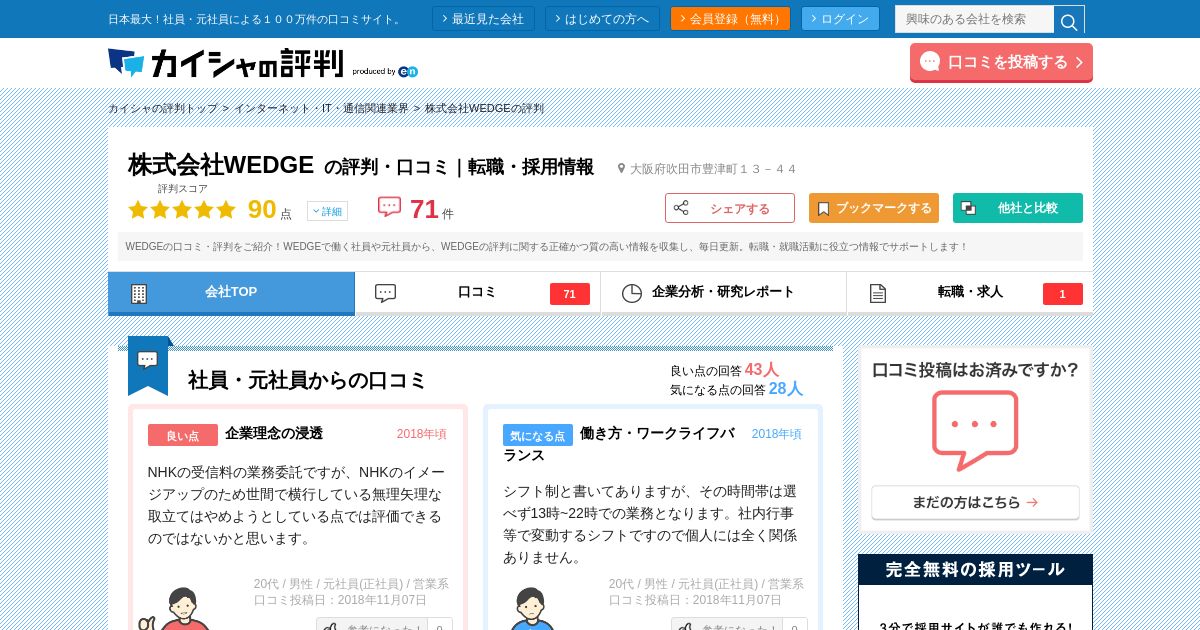1200x630 pixels.
Task: Open the カイシャの評判トップ breadcrumb link
Action: point(163,108)
